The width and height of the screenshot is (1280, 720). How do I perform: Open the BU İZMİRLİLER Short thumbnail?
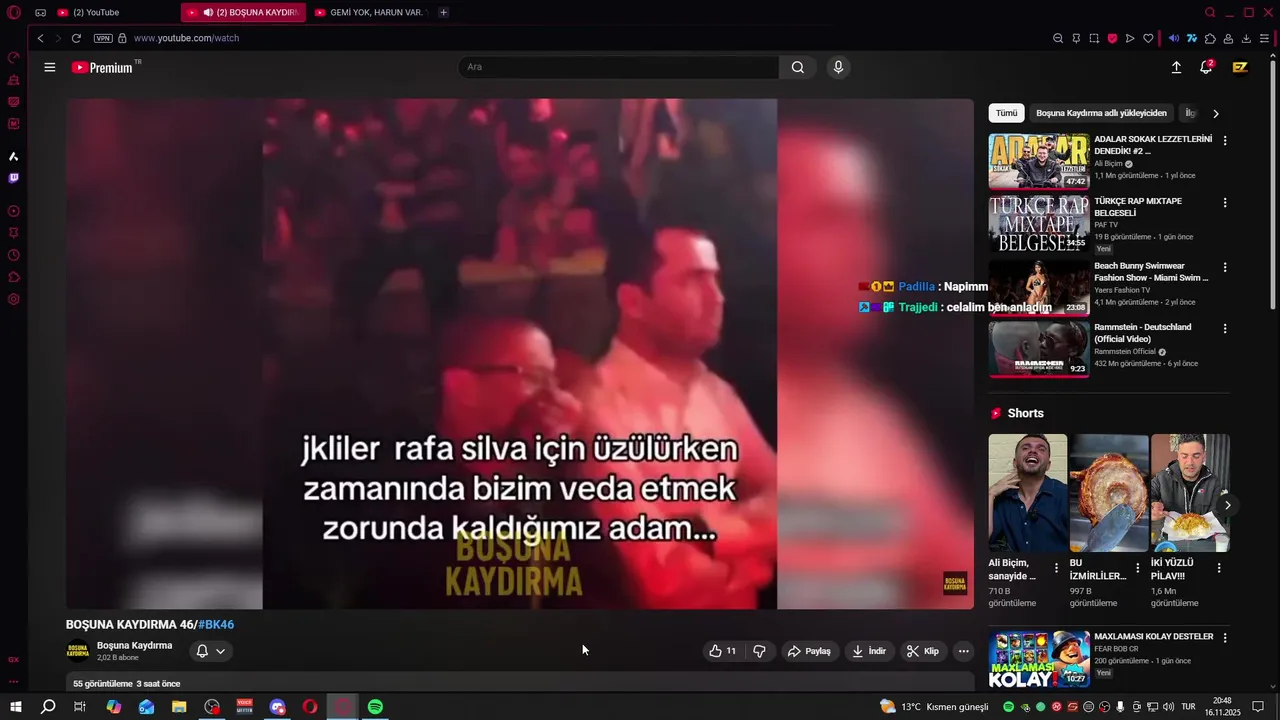pos(1109,493)
